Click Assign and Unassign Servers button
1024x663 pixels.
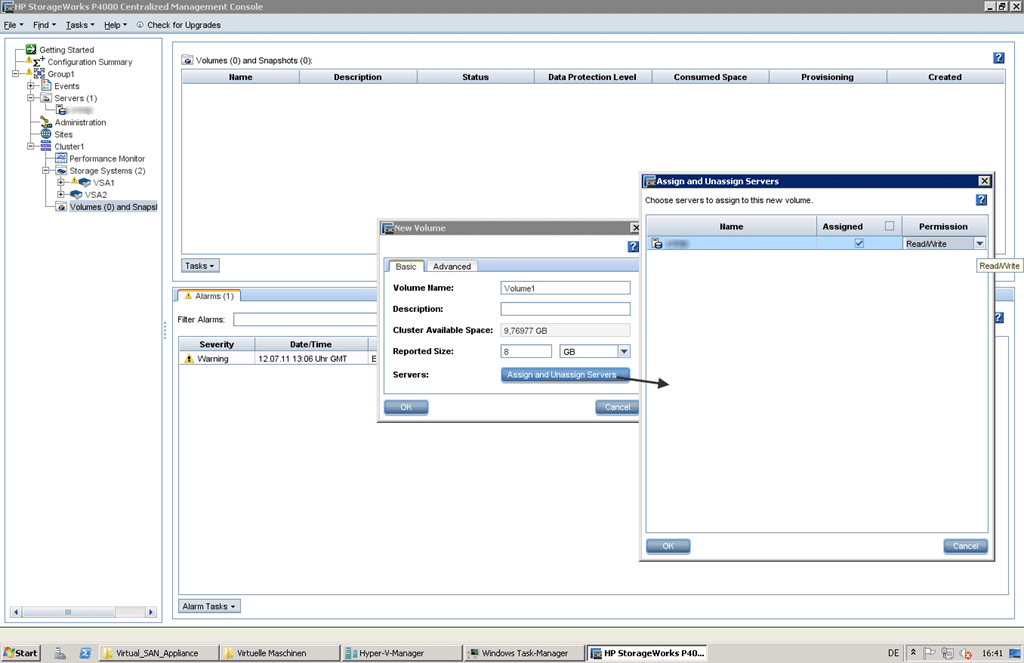[565, 375]
